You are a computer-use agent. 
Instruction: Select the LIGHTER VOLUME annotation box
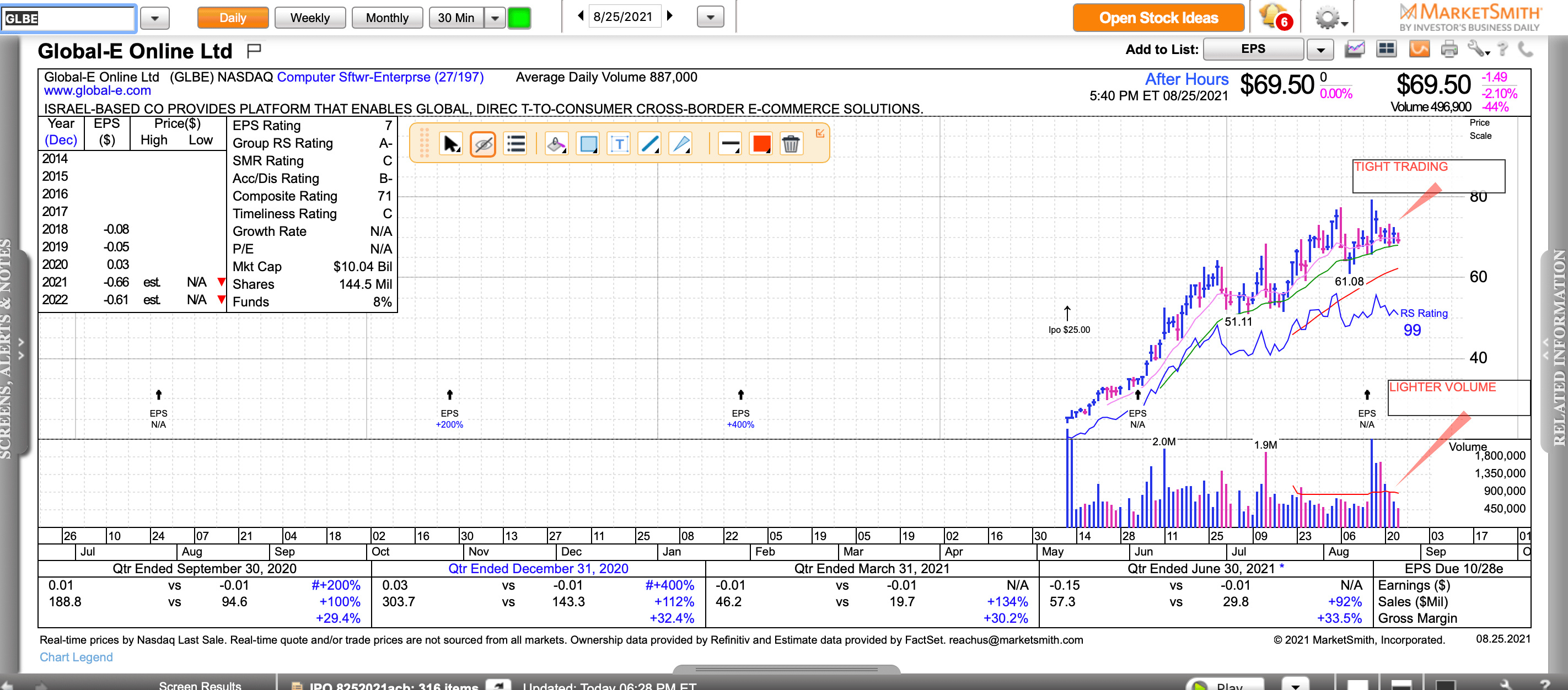(x=1458, y=398)
